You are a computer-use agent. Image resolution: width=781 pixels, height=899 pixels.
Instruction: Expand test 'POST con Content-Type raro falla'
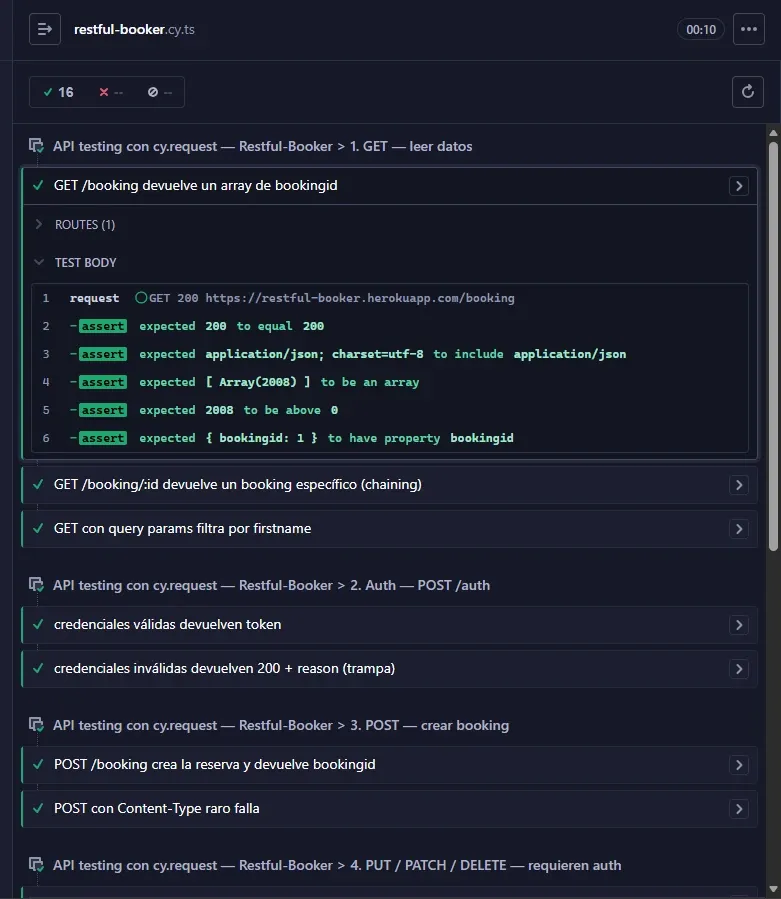(390, 808)
